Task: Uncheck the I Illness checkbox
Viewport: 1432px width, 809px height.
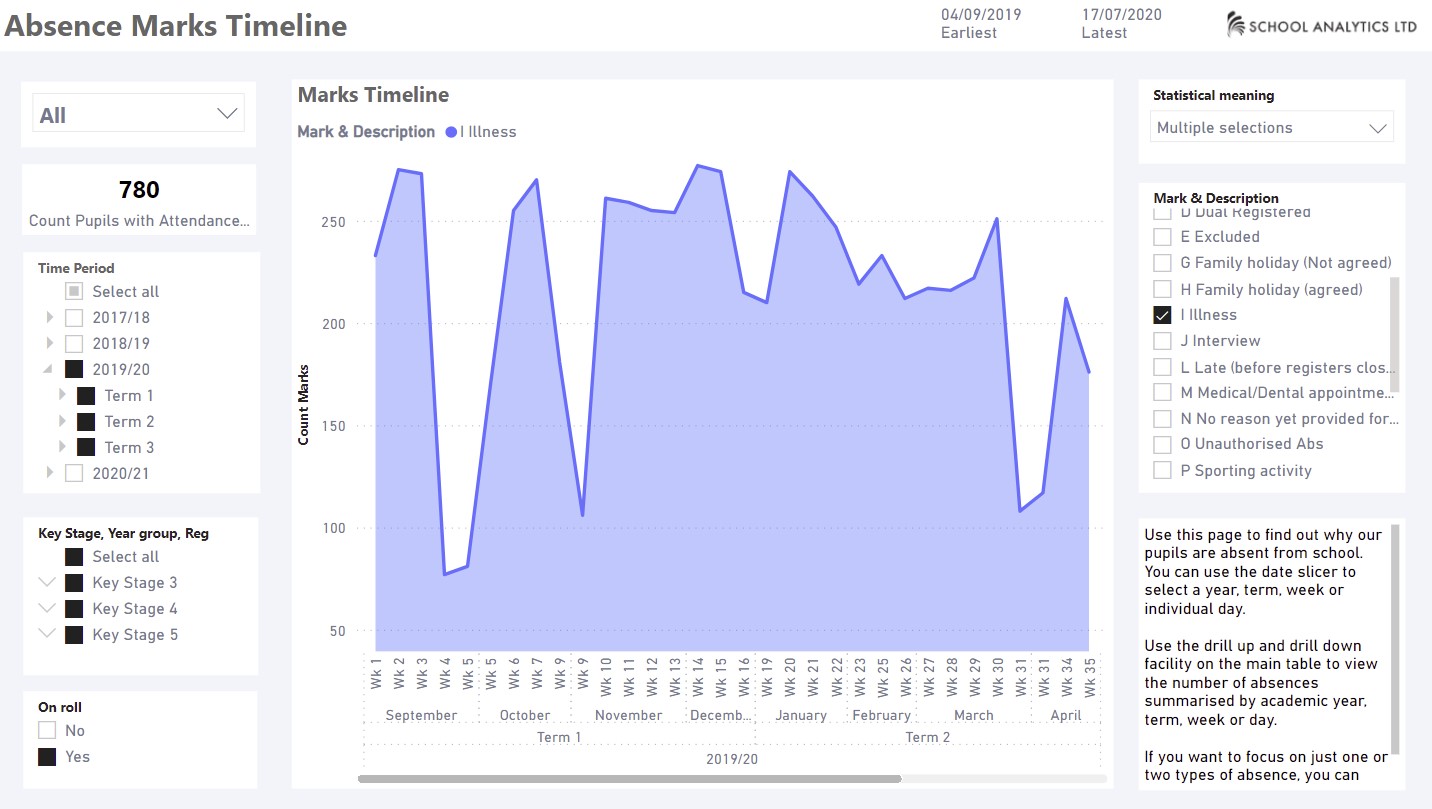Action: (1162, 315)
